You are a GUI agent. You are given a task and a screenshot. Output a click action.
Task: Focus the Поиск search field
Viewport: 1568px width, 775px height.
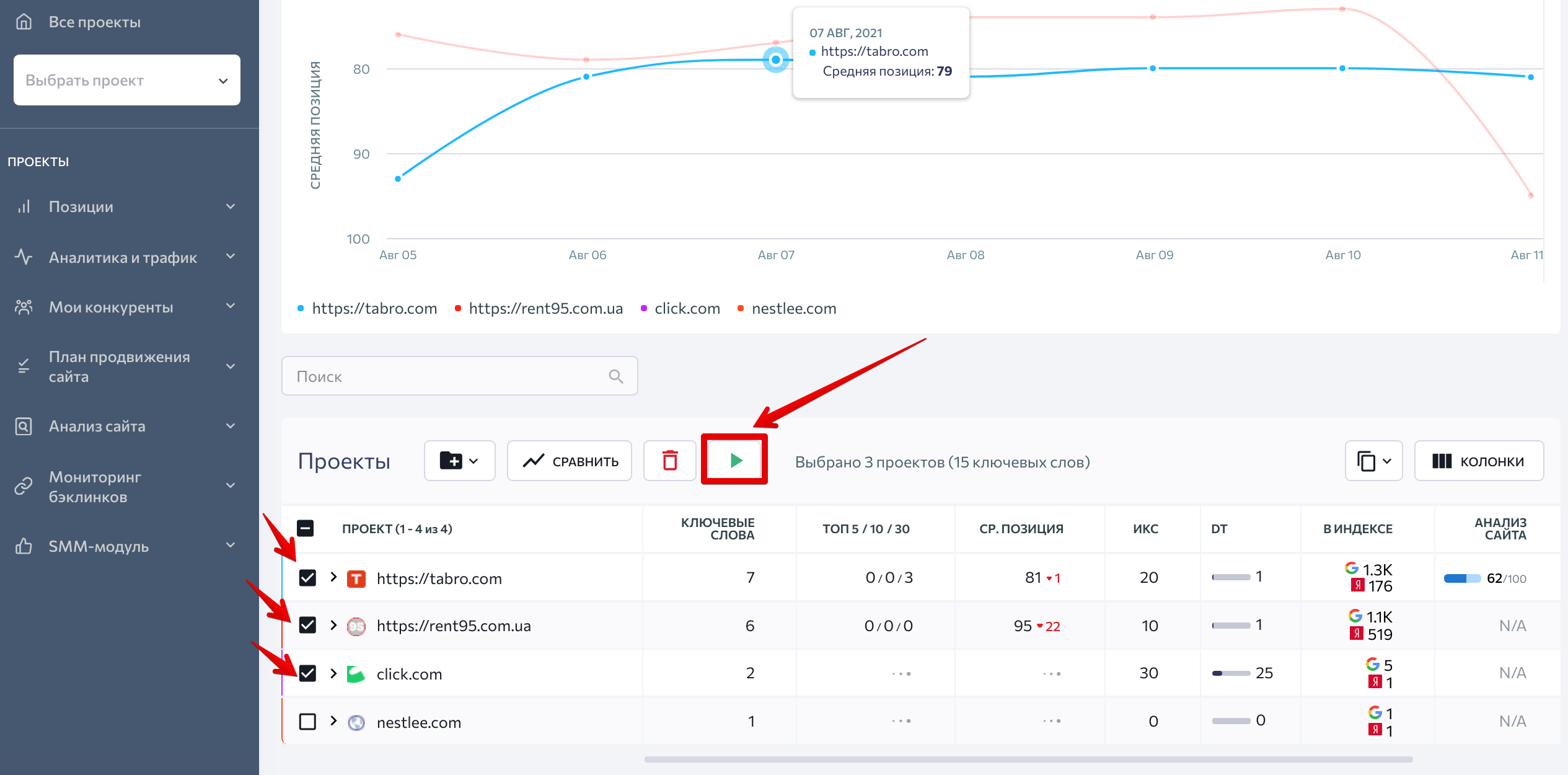click(459, 376)
